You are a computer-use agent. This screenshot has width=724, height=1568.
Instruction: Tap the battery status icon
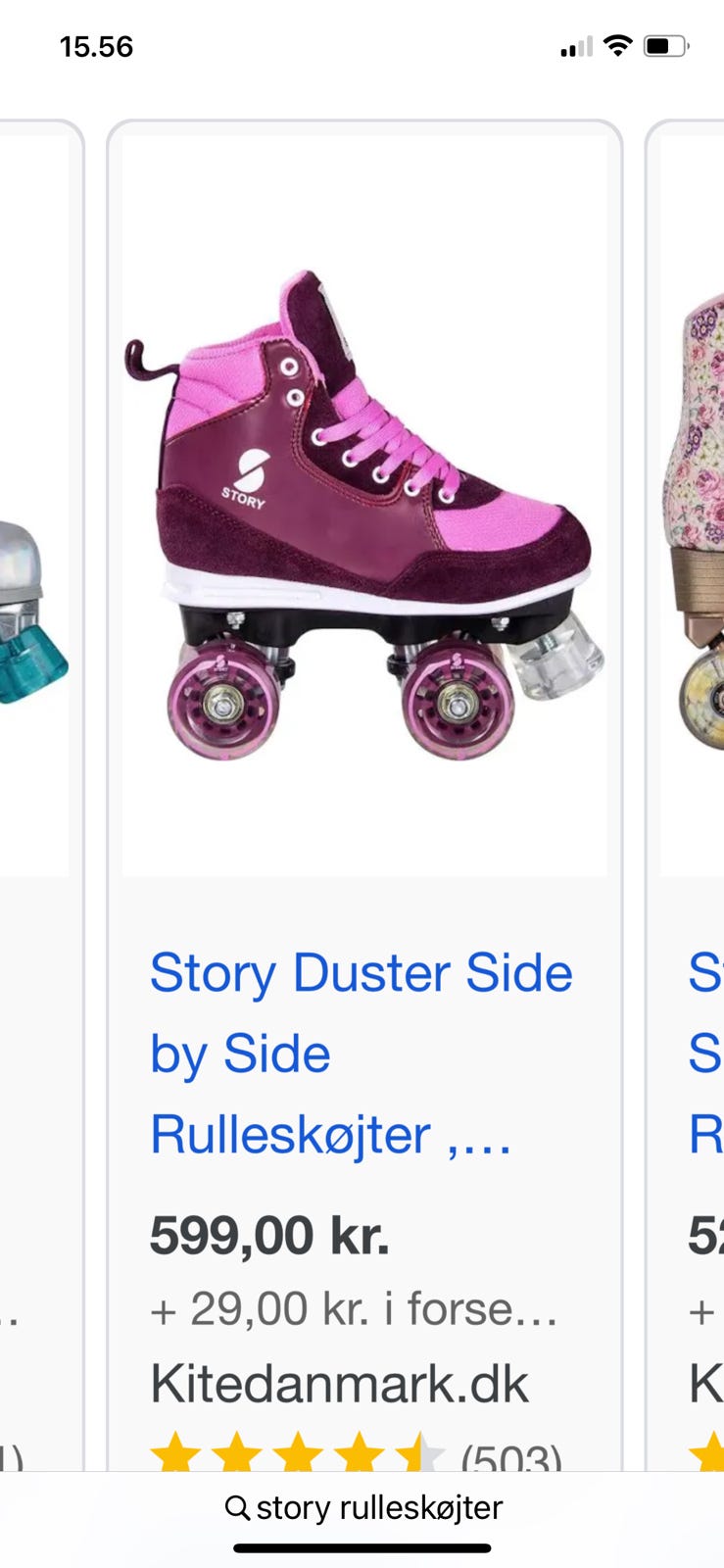pyautogui.click(x=666, y=46)
